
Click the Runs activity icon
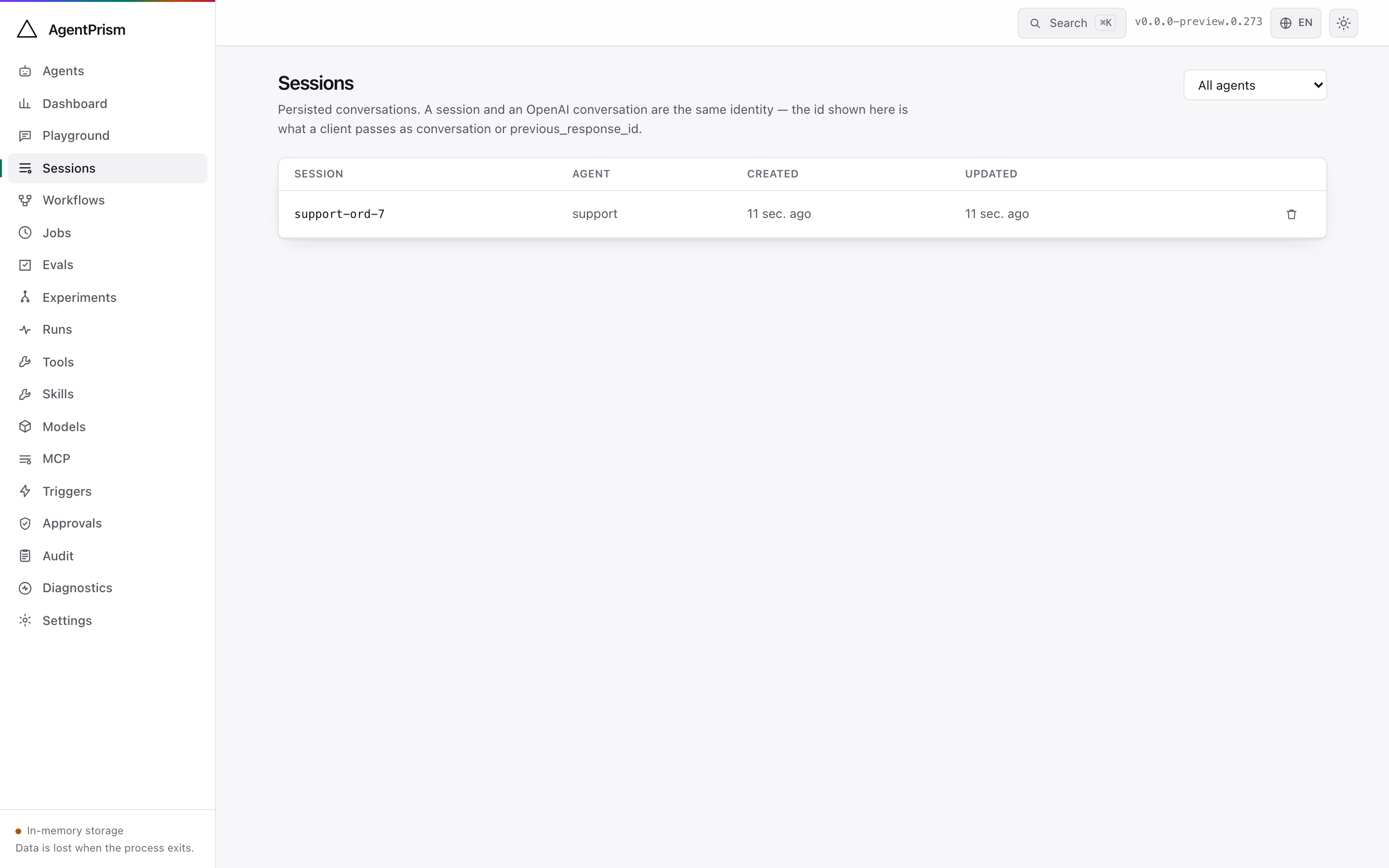tap(25, 329)
